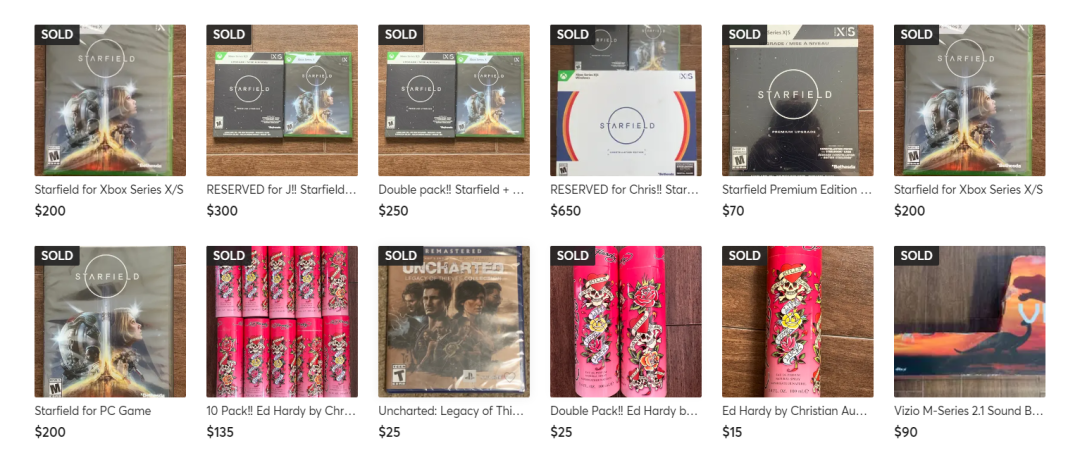
Task: View the Starfield for PC Game image
Action: tap(110, 322)
